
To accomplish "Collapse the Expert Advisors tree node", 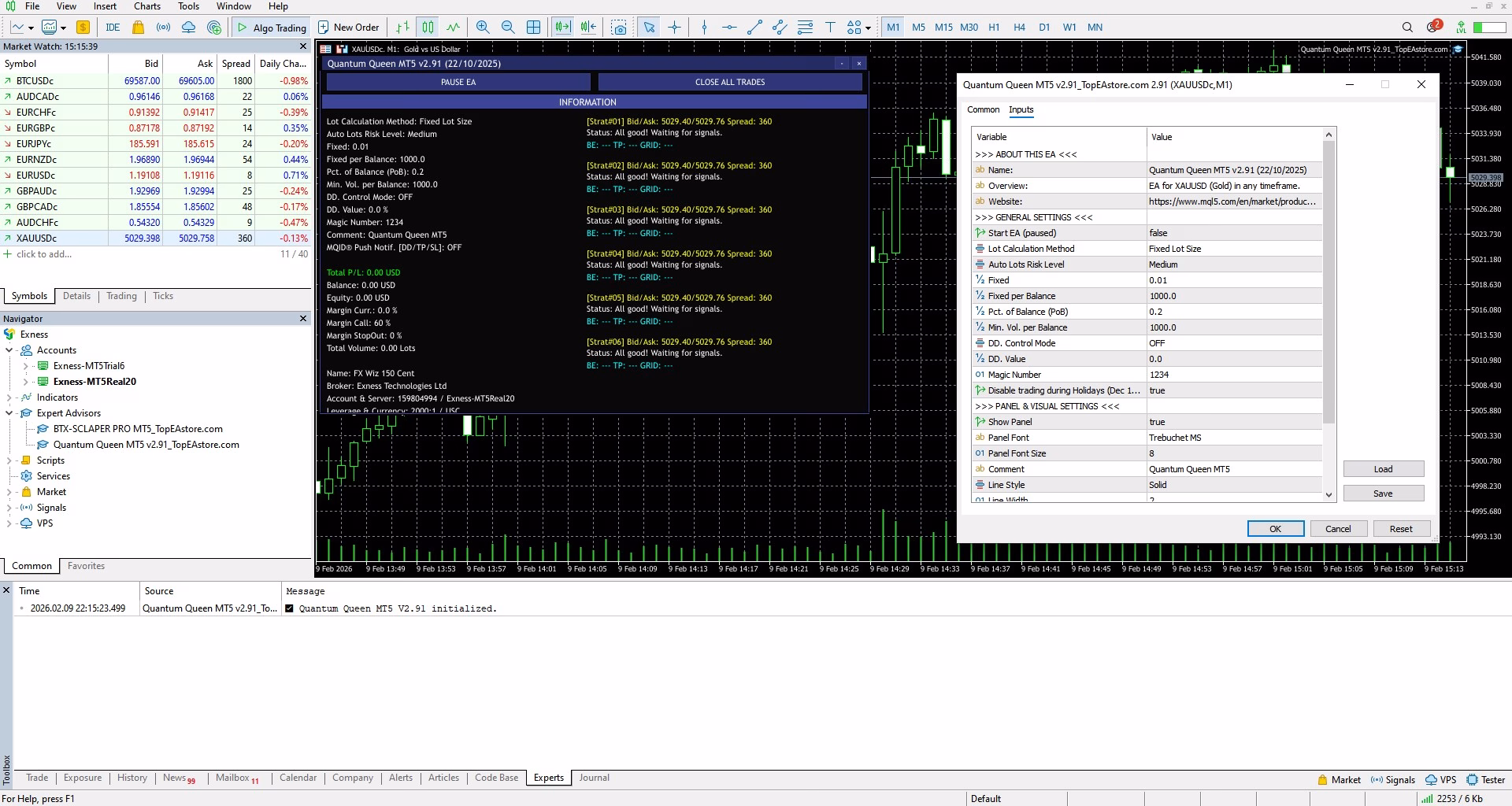I will (x=9, y=413).
